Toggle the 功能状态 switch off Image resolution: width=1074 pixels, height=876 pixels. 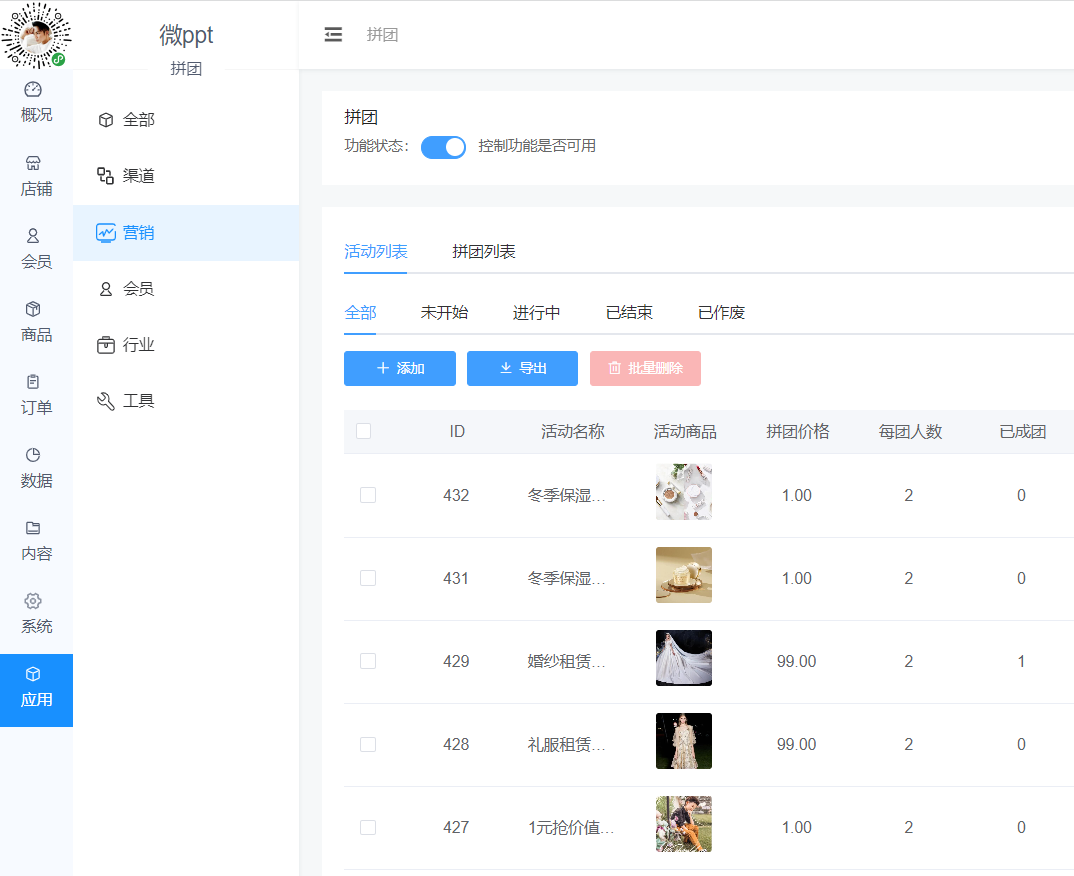[x=443, y=147]
